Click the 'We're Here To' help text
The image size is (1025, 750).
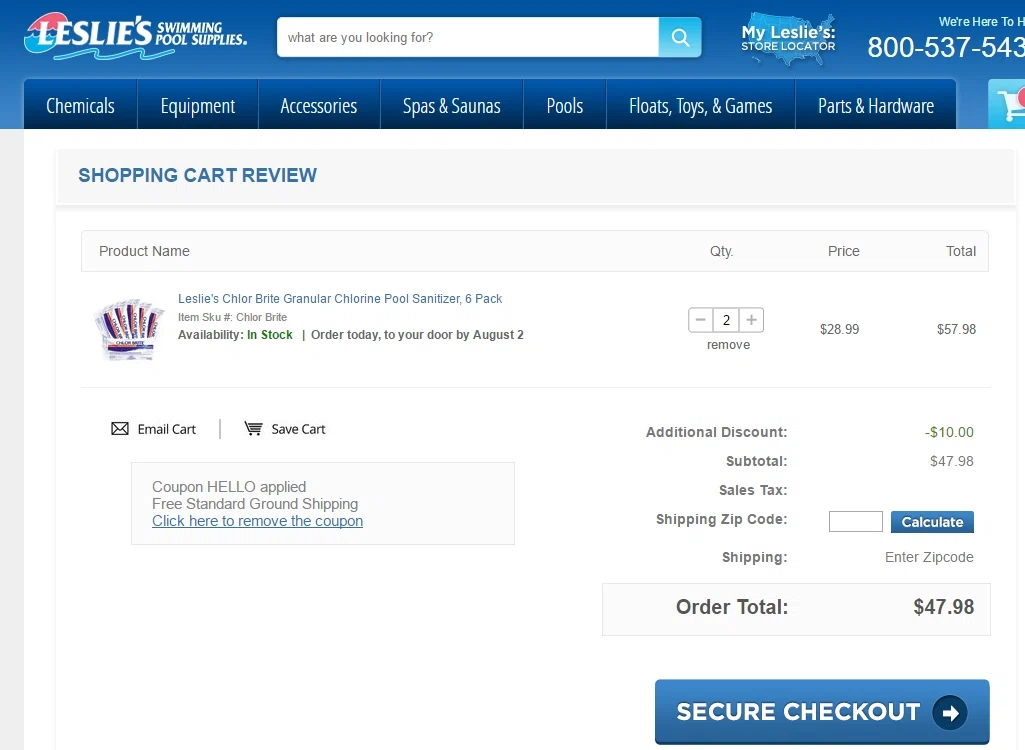coord(981,22)
